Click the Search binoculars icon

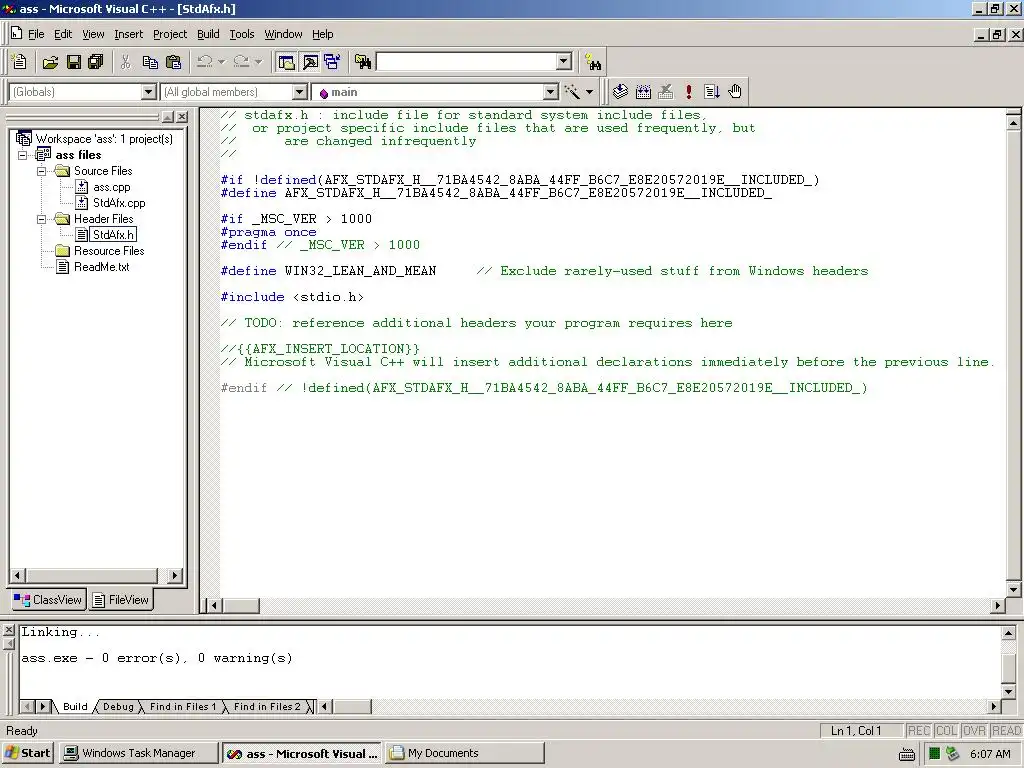click(593, 62)
